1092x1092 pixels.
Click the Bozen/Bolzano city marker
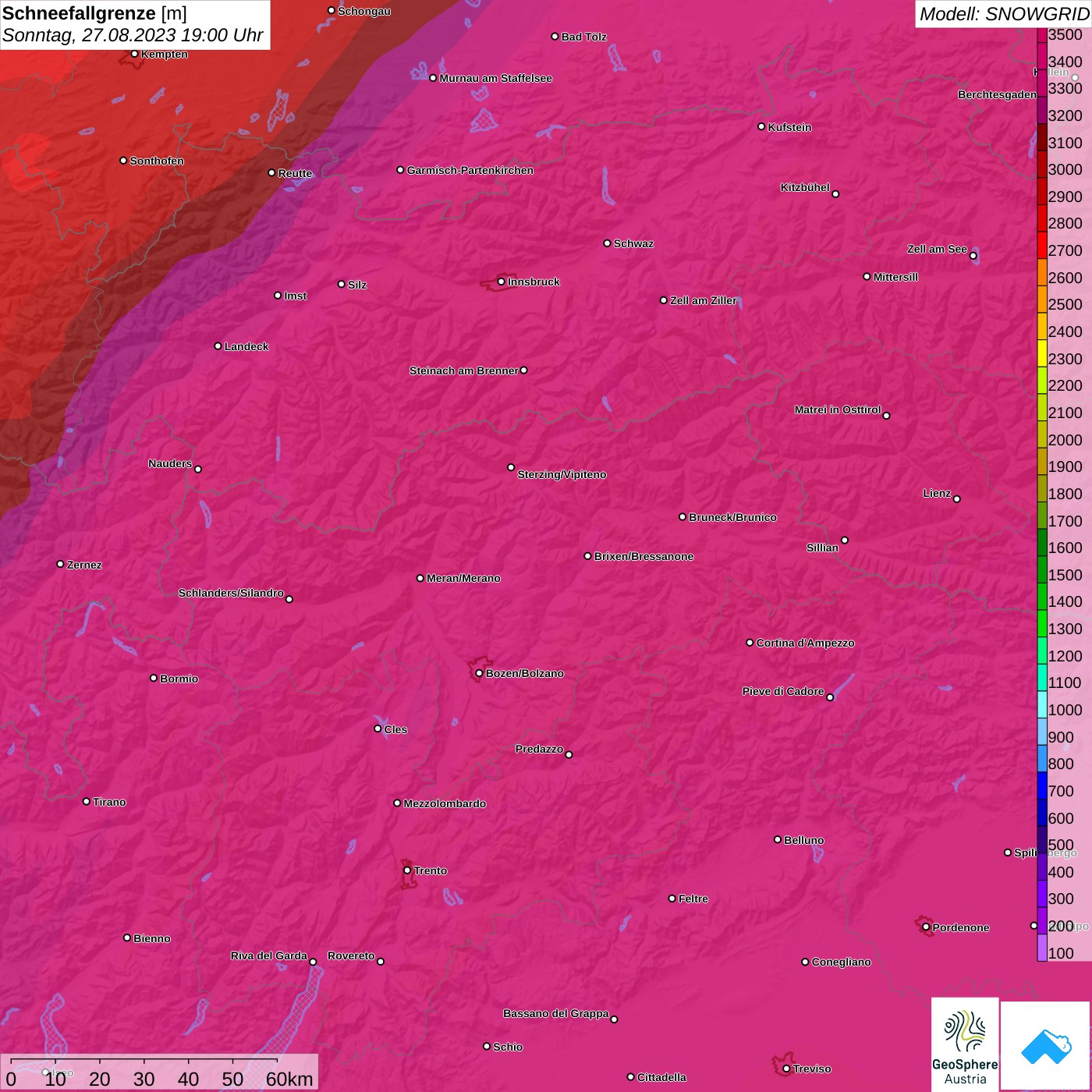click(479, 673)
